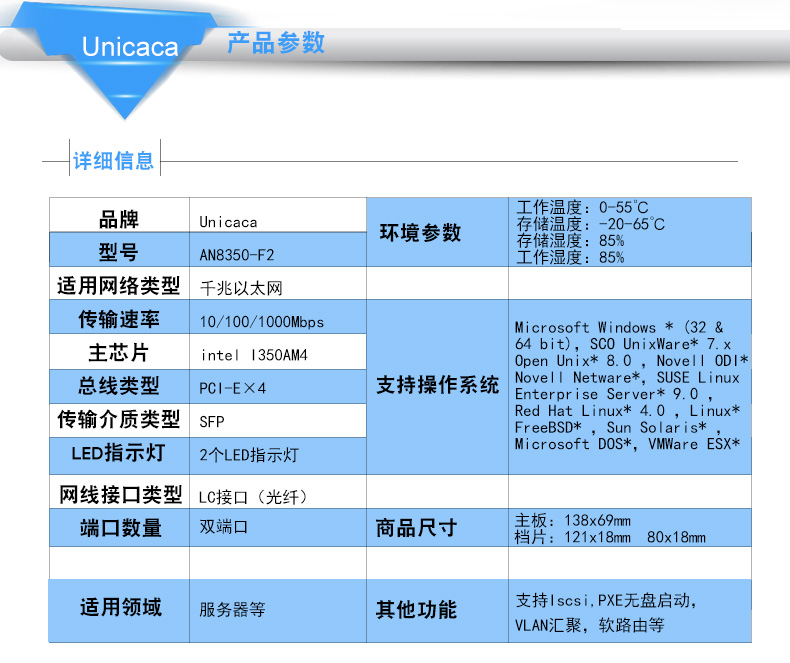Select model number AN8350-F2
The image size is (790, 663).
coord(237,255)
